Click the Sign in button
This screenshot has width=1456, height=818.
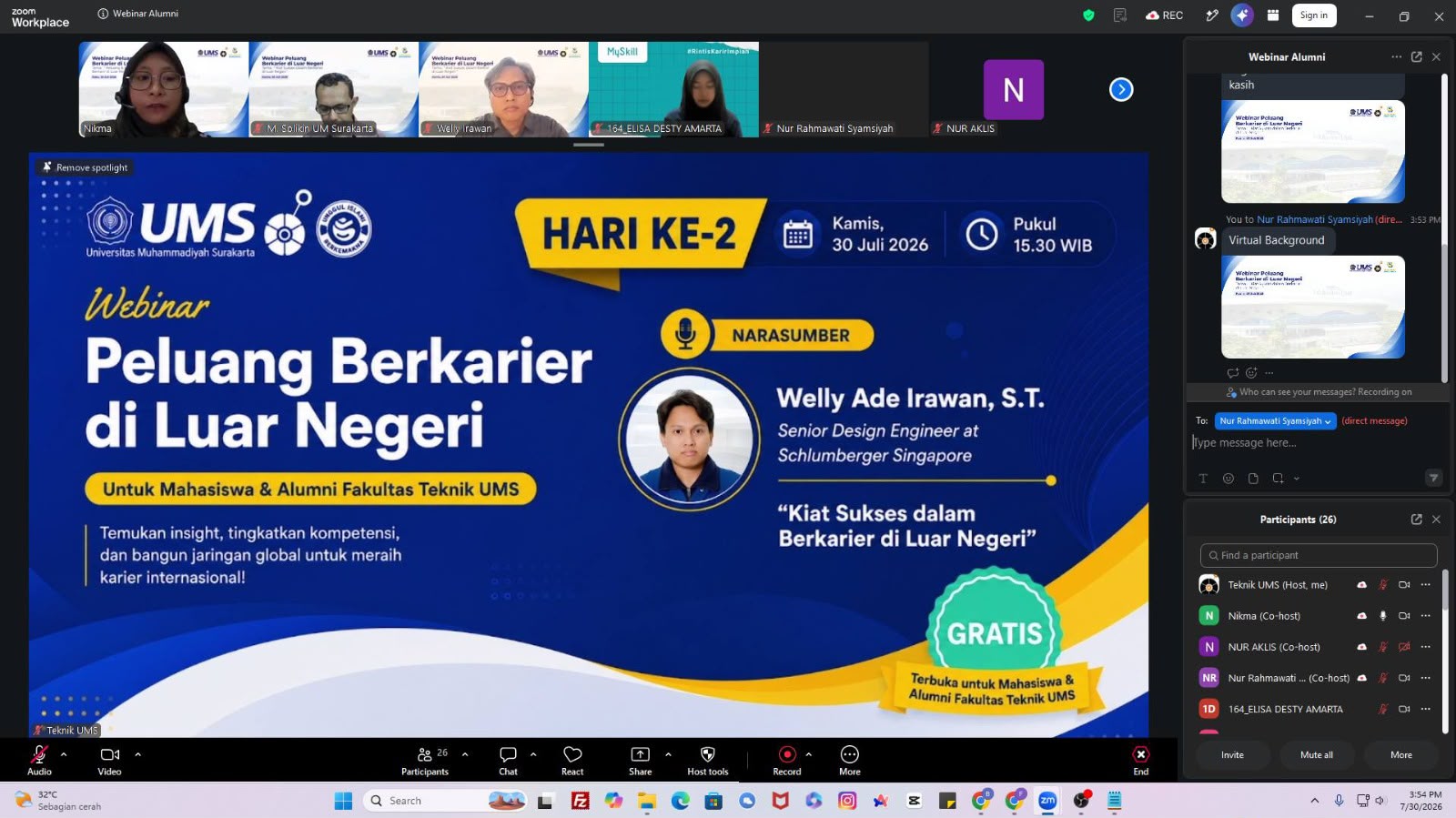pyautogui.click(x=1314, y=15)
